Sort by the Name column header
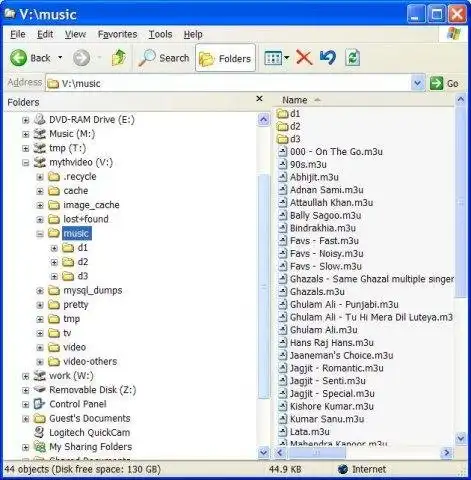This screenshot has width=471, height=480. [x=295, y=100]
